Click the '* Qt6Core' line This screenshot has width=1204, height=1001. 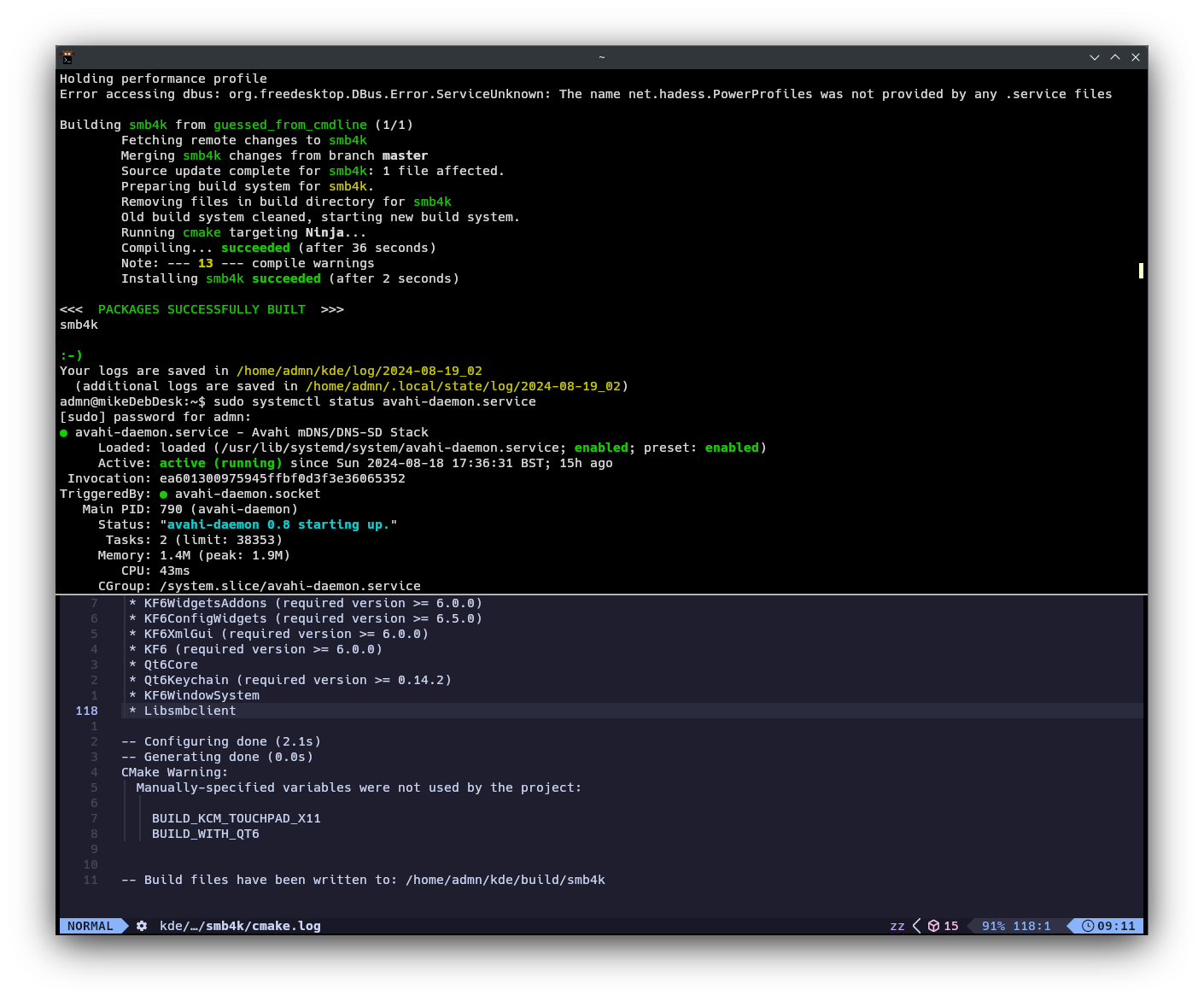pos(163,664)
